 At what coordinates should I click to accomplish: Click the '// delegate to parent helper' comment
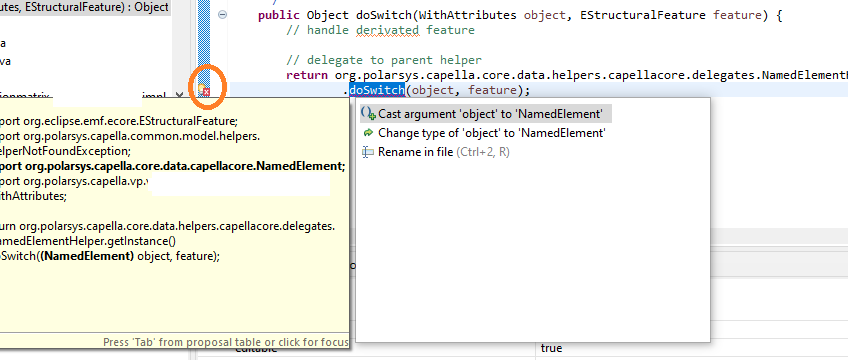(x=383, y=61)
